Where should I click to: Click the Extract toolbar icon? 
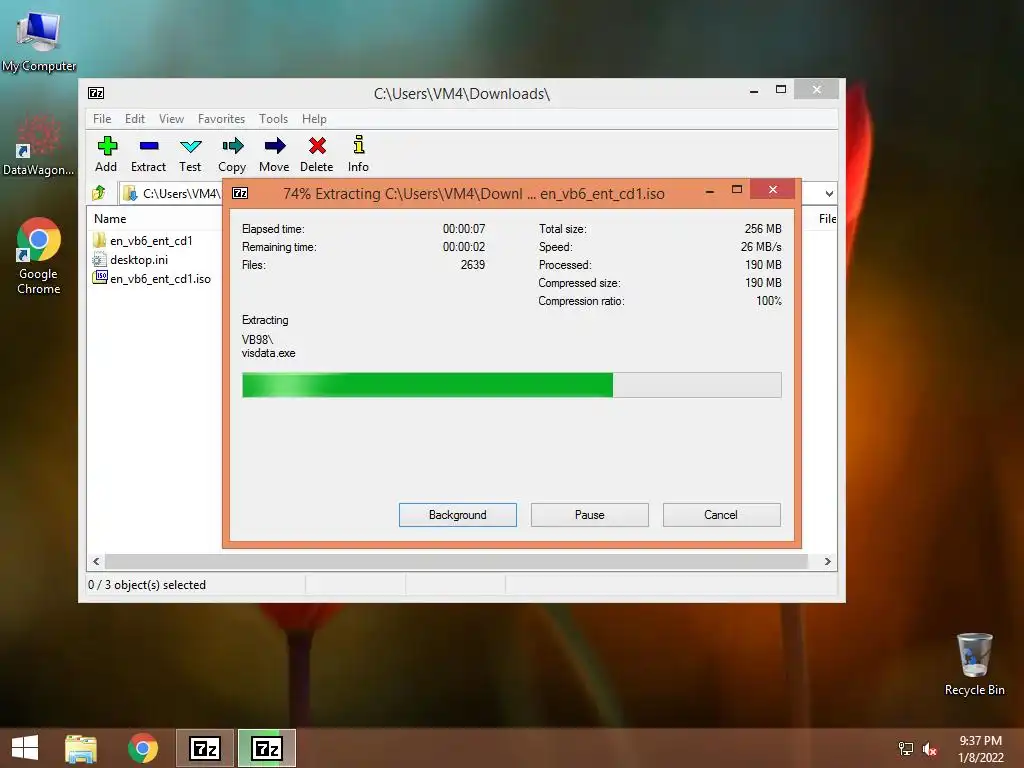click(x=149, y=146)
